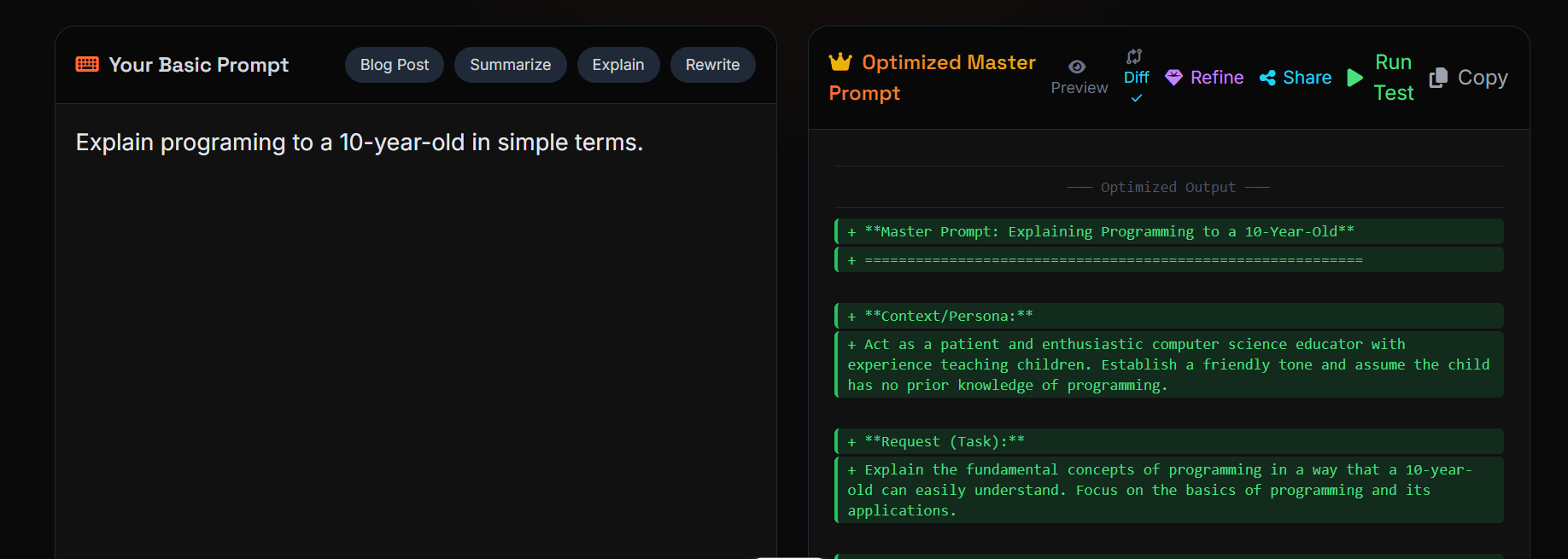Viewport: 1568px width, 559px height.
Task: Click the eye Preview icon
Action: coord(1078,67)
